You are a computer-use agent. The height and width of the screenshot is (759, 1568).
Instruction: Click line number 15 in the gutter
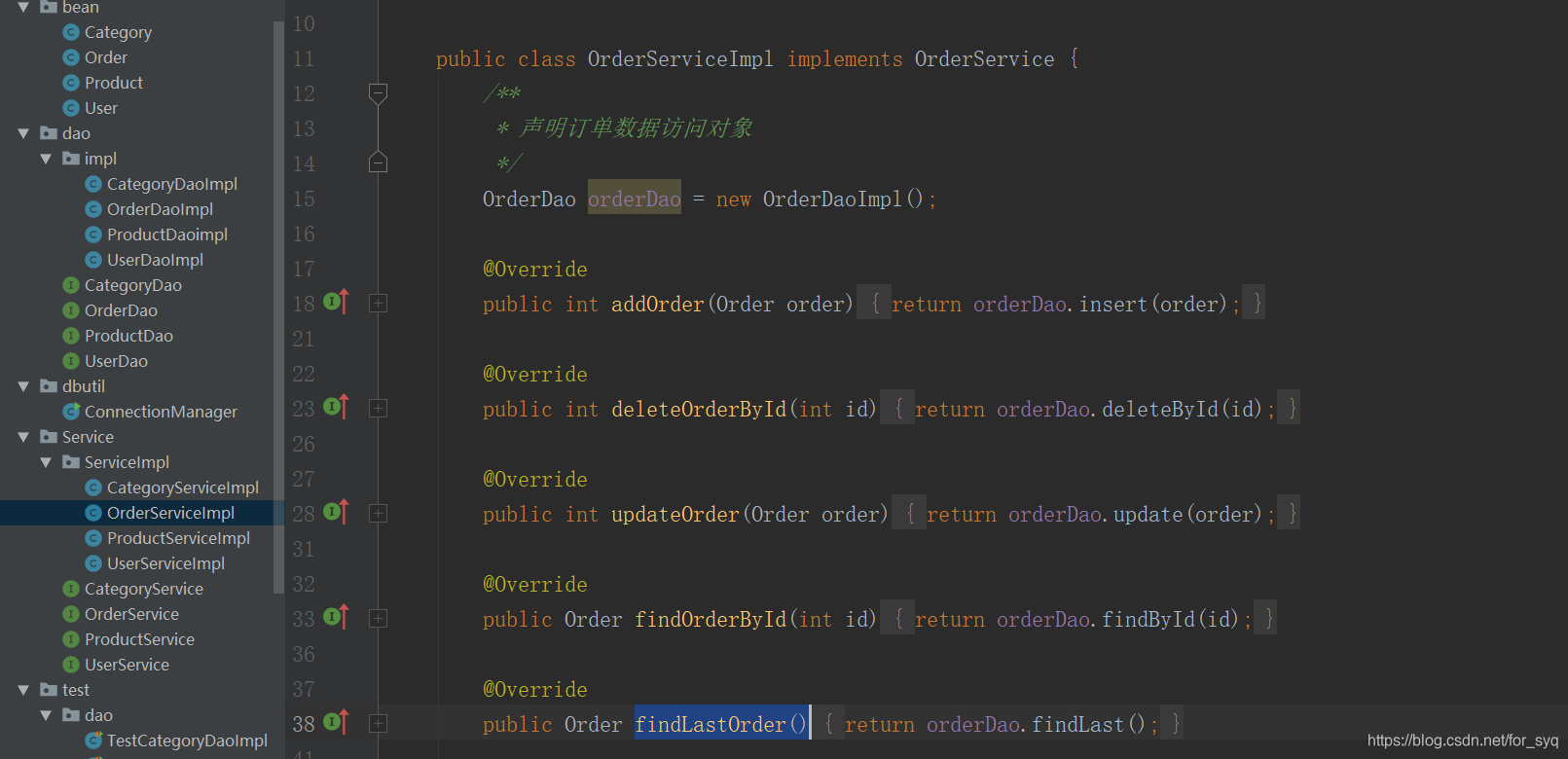click(304, 199)
